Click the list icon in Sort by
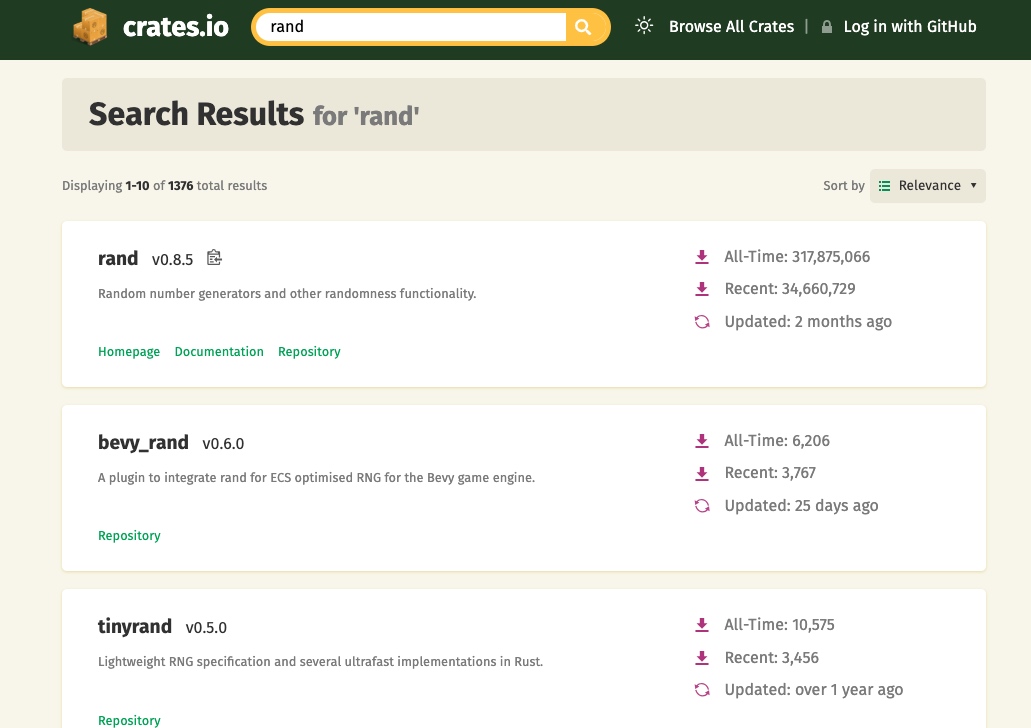The image size is (1031, 728). [x=884, y=186]
